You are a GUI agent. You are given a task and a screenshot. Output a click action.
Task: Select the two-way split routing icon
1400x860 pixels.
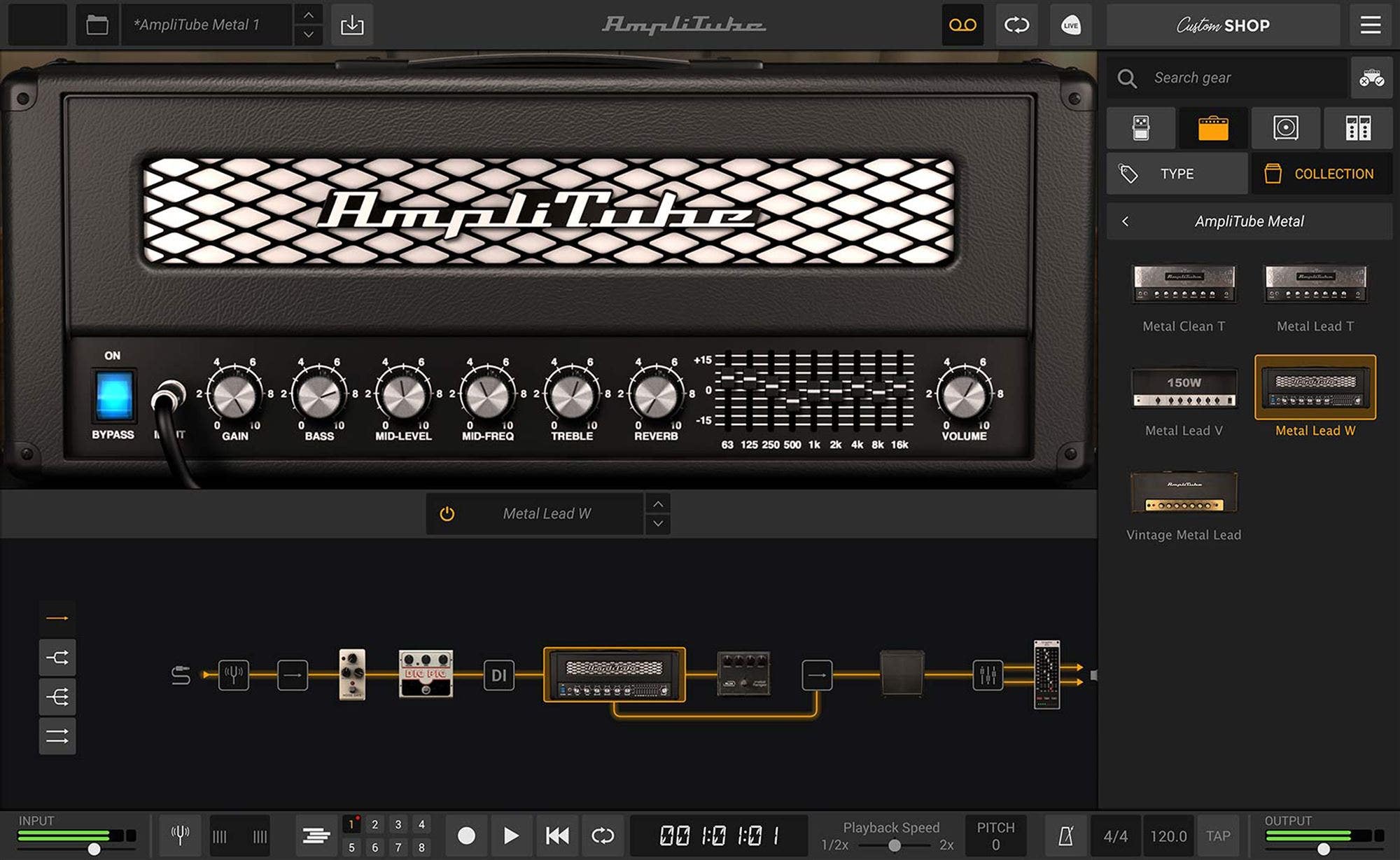click(x=57, y=658)
